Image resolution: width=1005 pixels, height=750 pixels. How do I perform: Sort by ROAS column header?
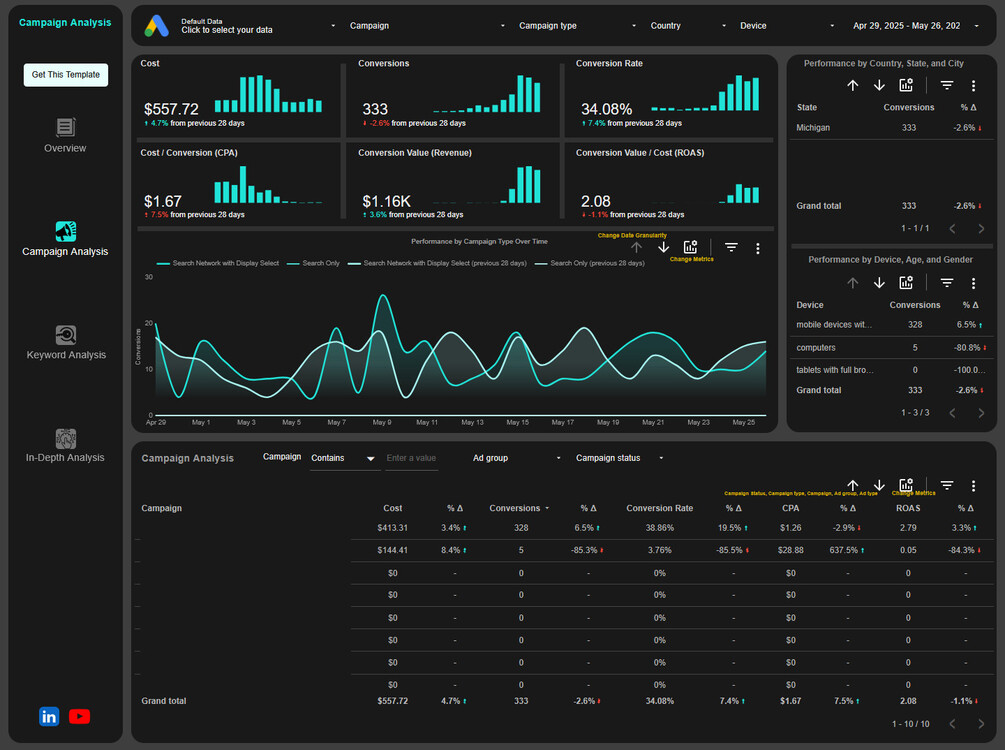click(908, 508)
